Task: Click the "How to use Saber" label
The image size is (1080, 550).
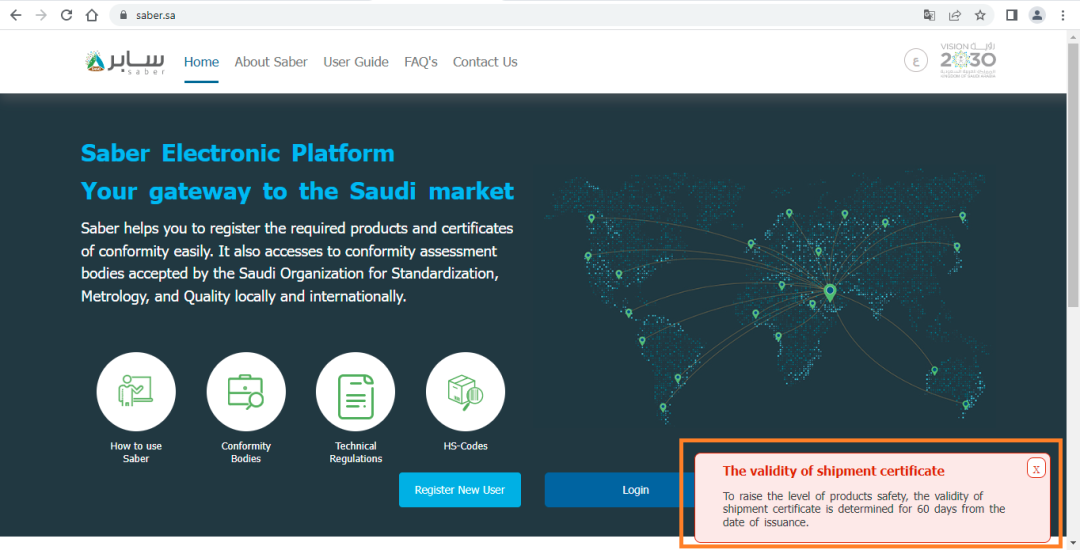Action: coord(136,452)
